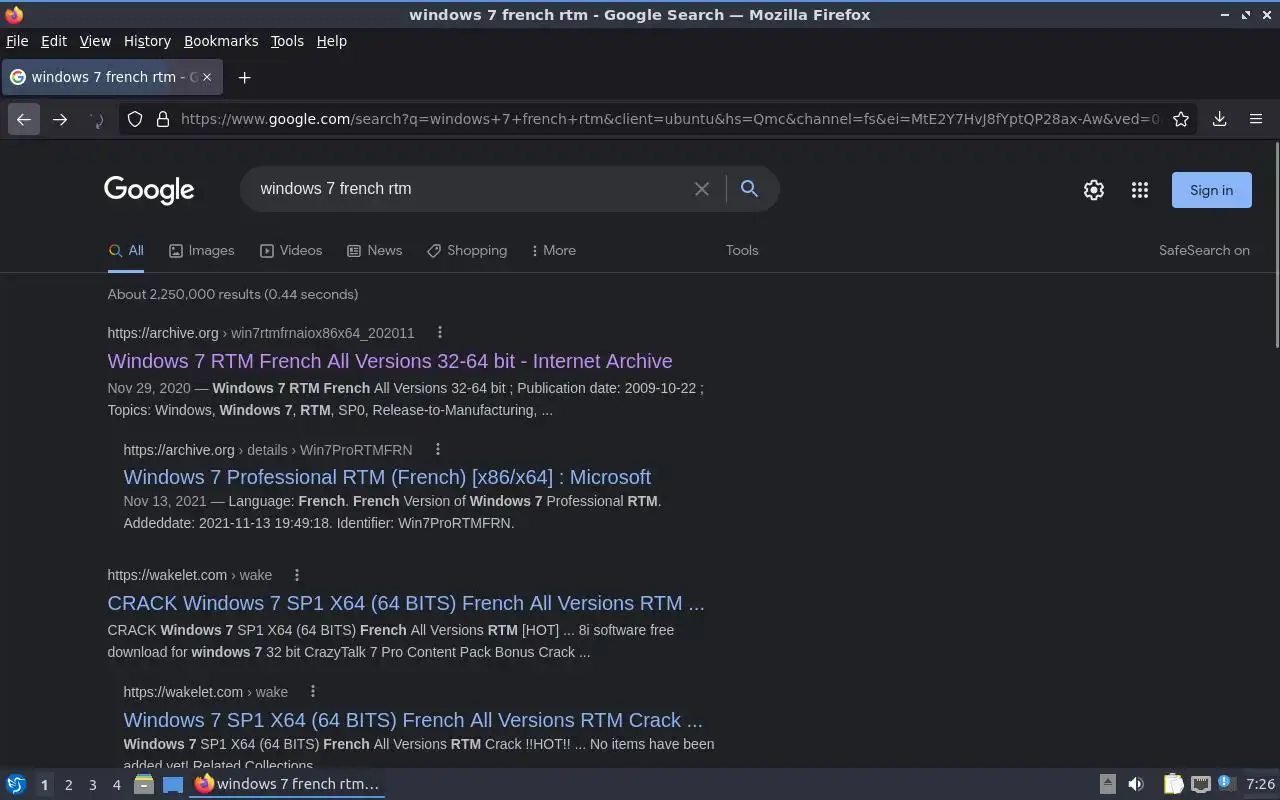Switch to Images results tab

pos(201,250)
